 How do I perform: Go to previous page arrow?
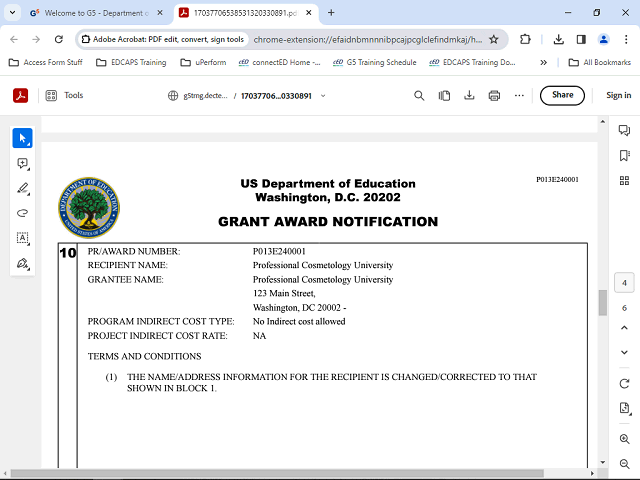point(624,328)
